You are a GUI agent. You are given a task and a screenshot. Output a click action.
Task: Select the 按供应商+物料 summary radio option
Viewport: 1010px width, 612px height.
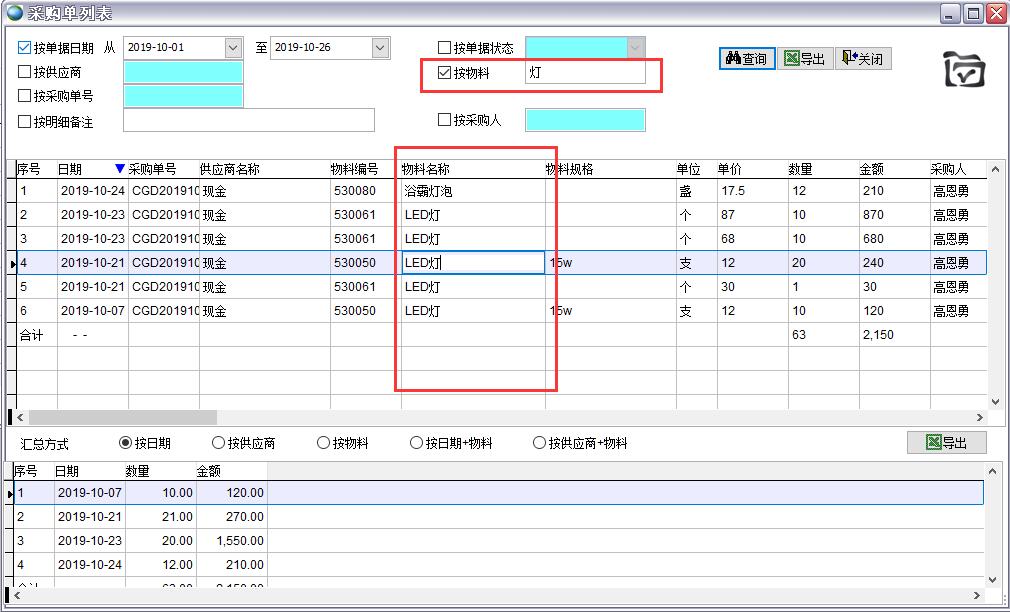[x=540, y=443]
